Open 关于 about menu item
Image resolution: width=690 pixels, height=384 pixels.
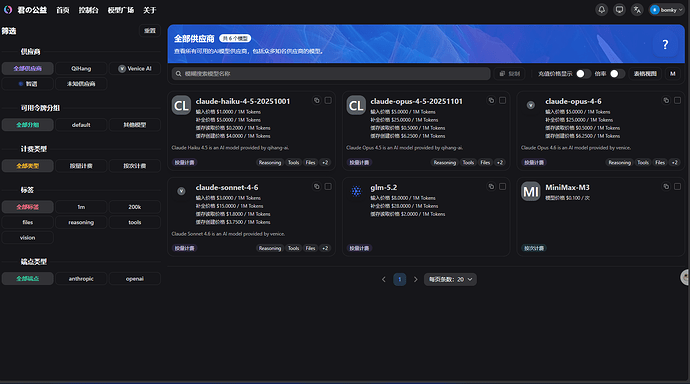tap(149, 10)
